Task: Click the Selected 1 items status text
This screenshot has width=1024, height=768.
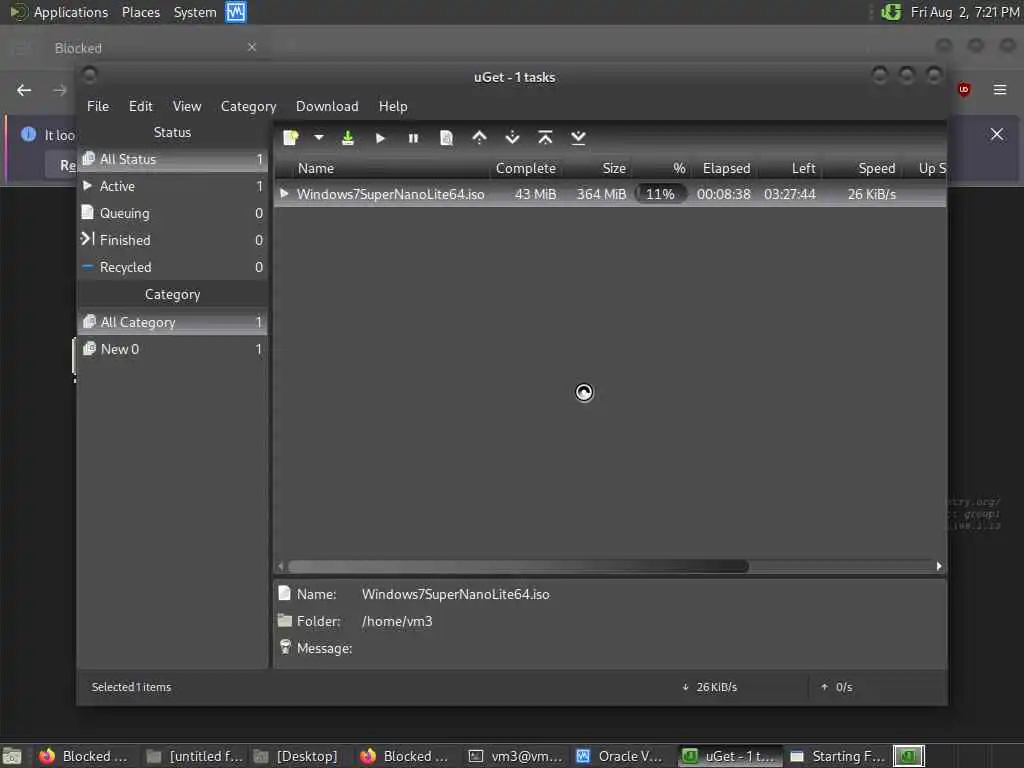Action: (x=131, y=687)
